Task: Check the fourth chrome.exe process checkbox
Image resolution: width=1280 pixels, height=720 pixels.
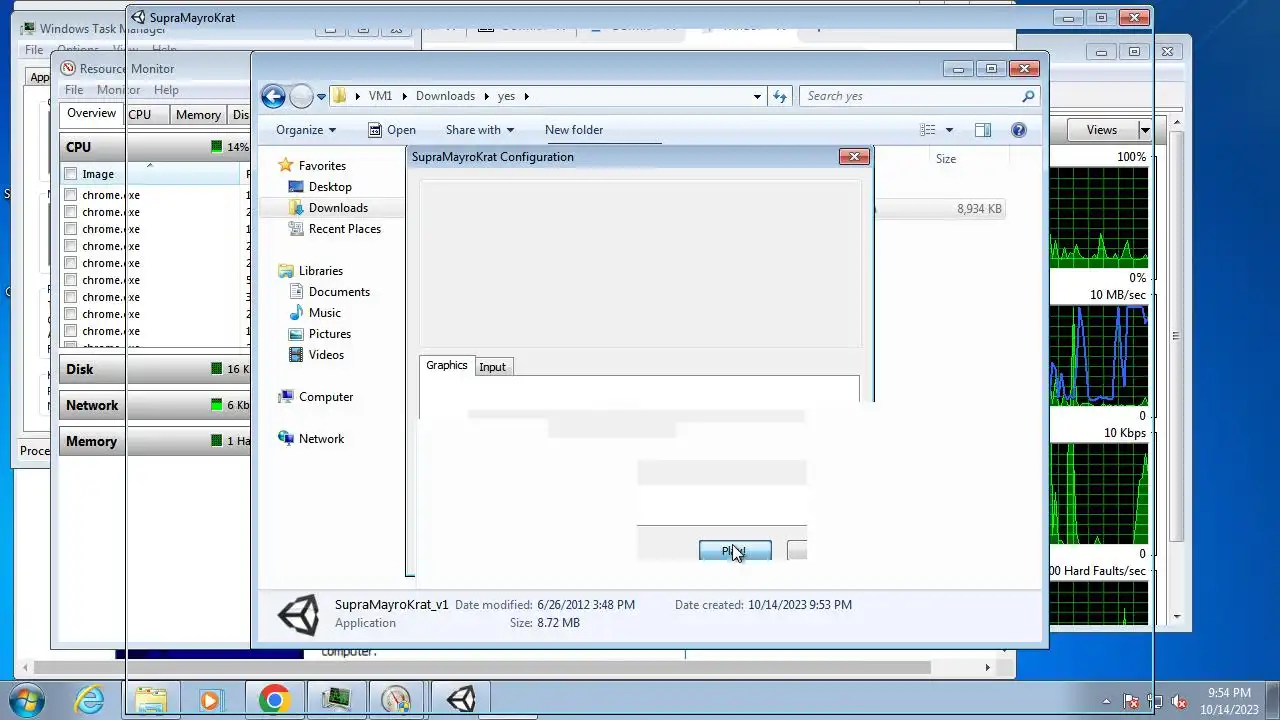Action: point(70,246)
